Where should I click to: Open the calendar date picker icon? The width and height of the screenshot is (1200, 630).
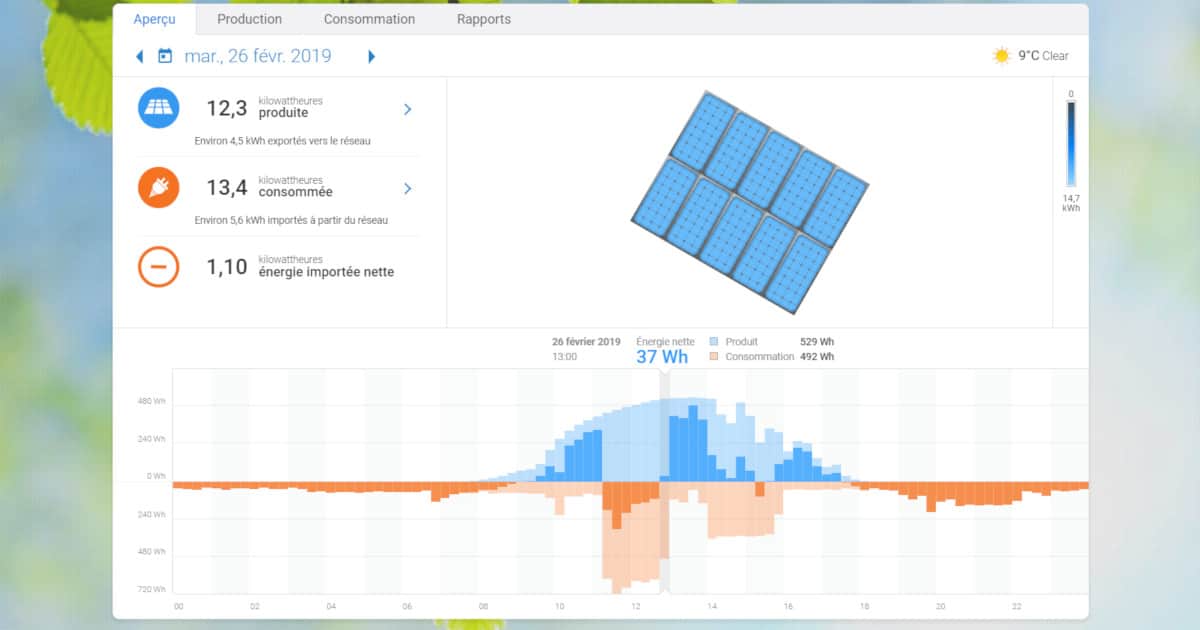click(x=165, y=56)
